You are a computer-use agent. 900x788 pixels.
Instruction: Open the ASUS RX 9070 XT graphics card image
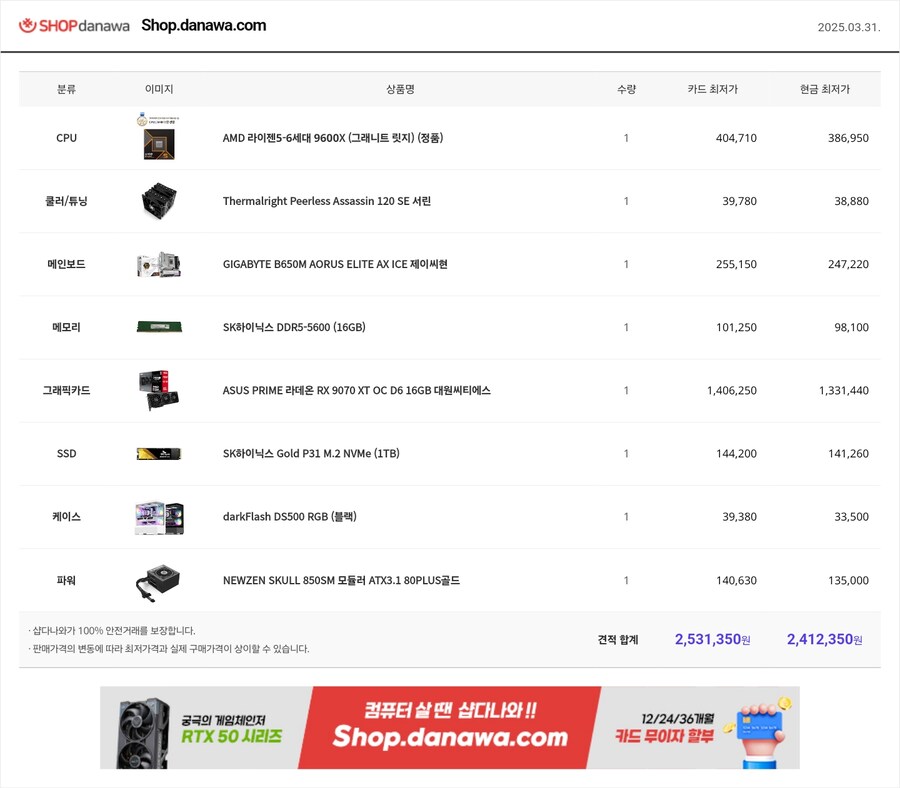coord(159,390)
